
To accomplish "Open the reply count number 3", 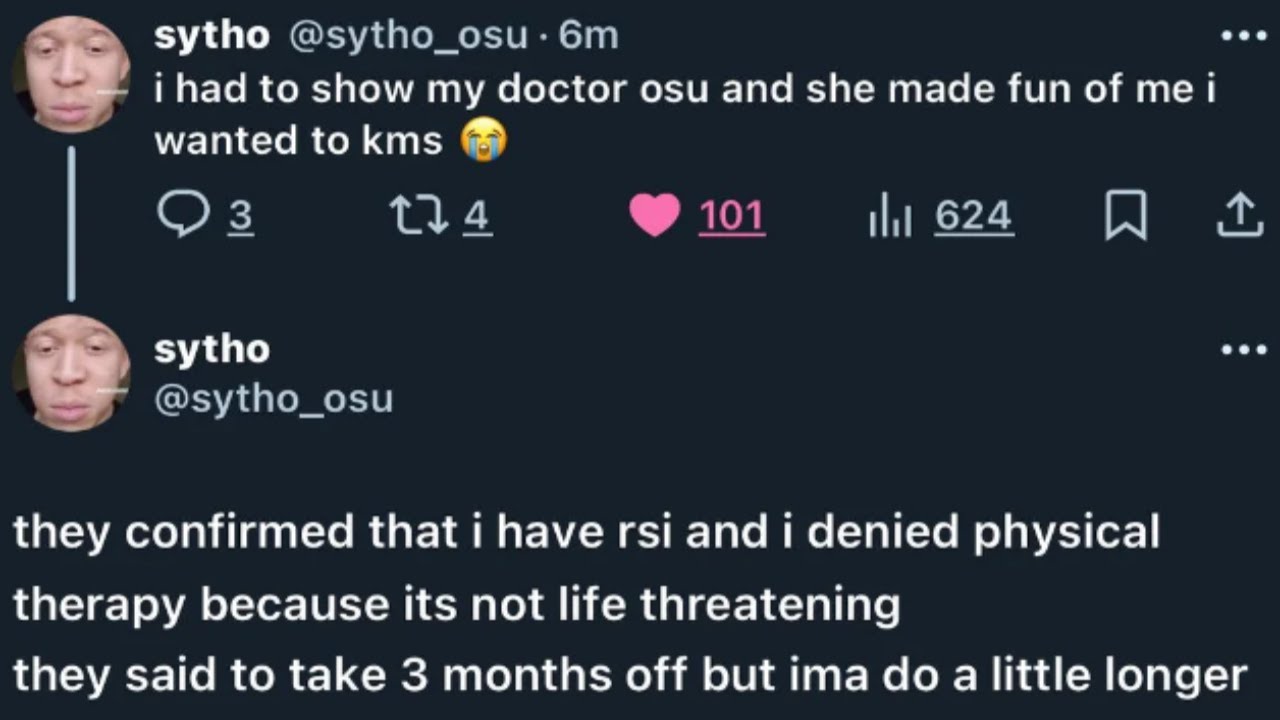I will click(240, 216).
